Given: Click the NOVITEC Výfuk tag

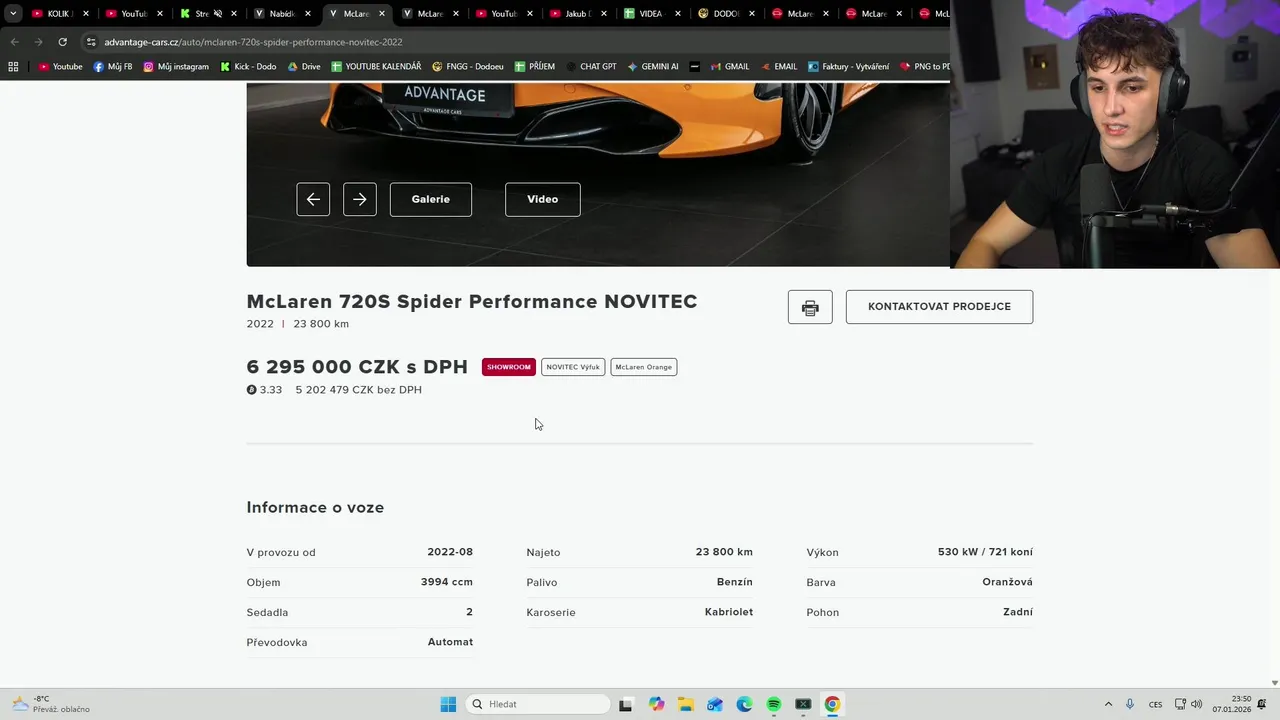Looking at the screenshot, I should 573,367.
